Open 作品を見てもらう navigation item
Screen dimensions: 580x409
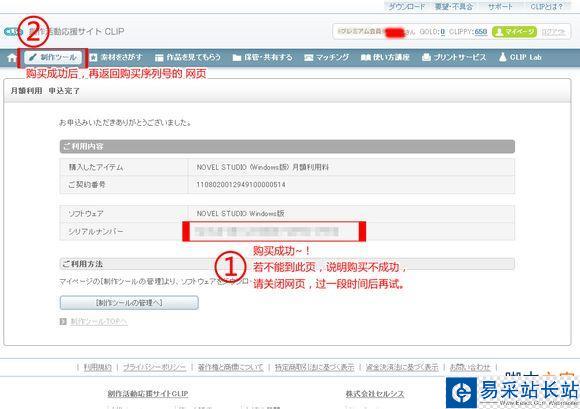pyautogui.click(x=188, y=57)
